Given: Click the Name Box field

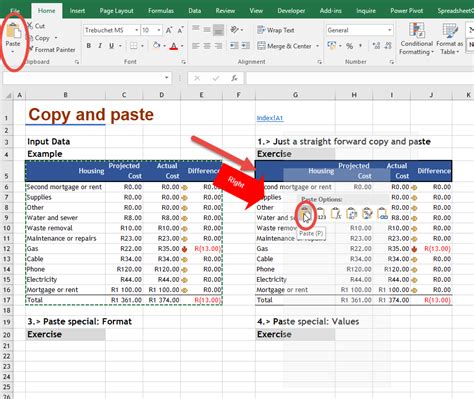Looking at the screenshot, I should [83, 78].
